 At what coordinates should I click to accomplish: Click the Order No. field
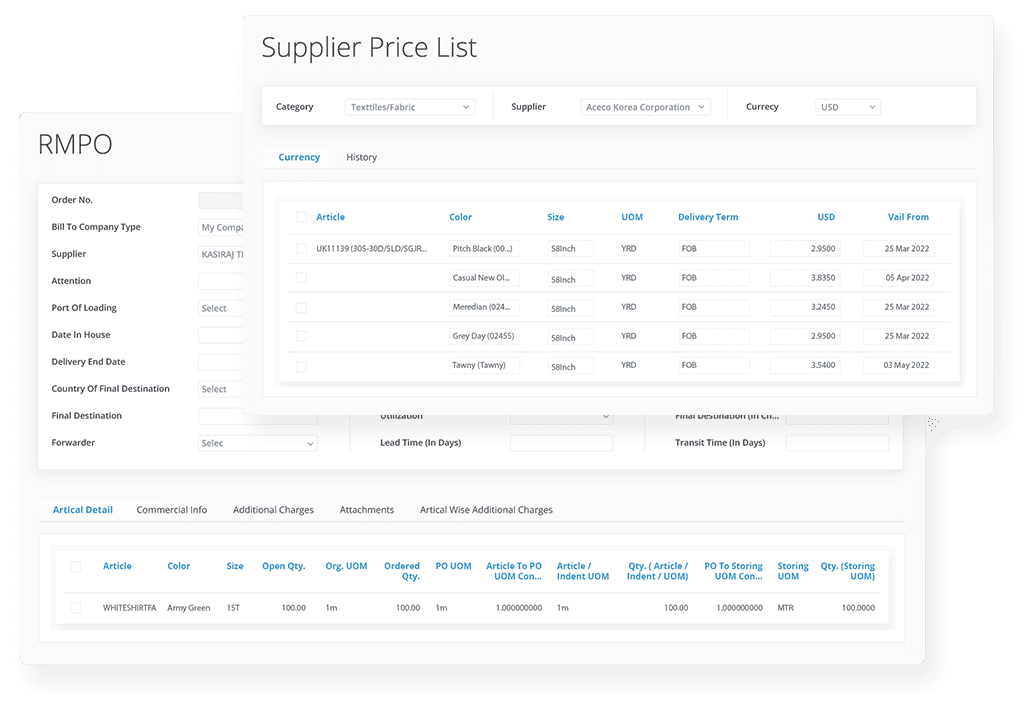pos(221,200)
